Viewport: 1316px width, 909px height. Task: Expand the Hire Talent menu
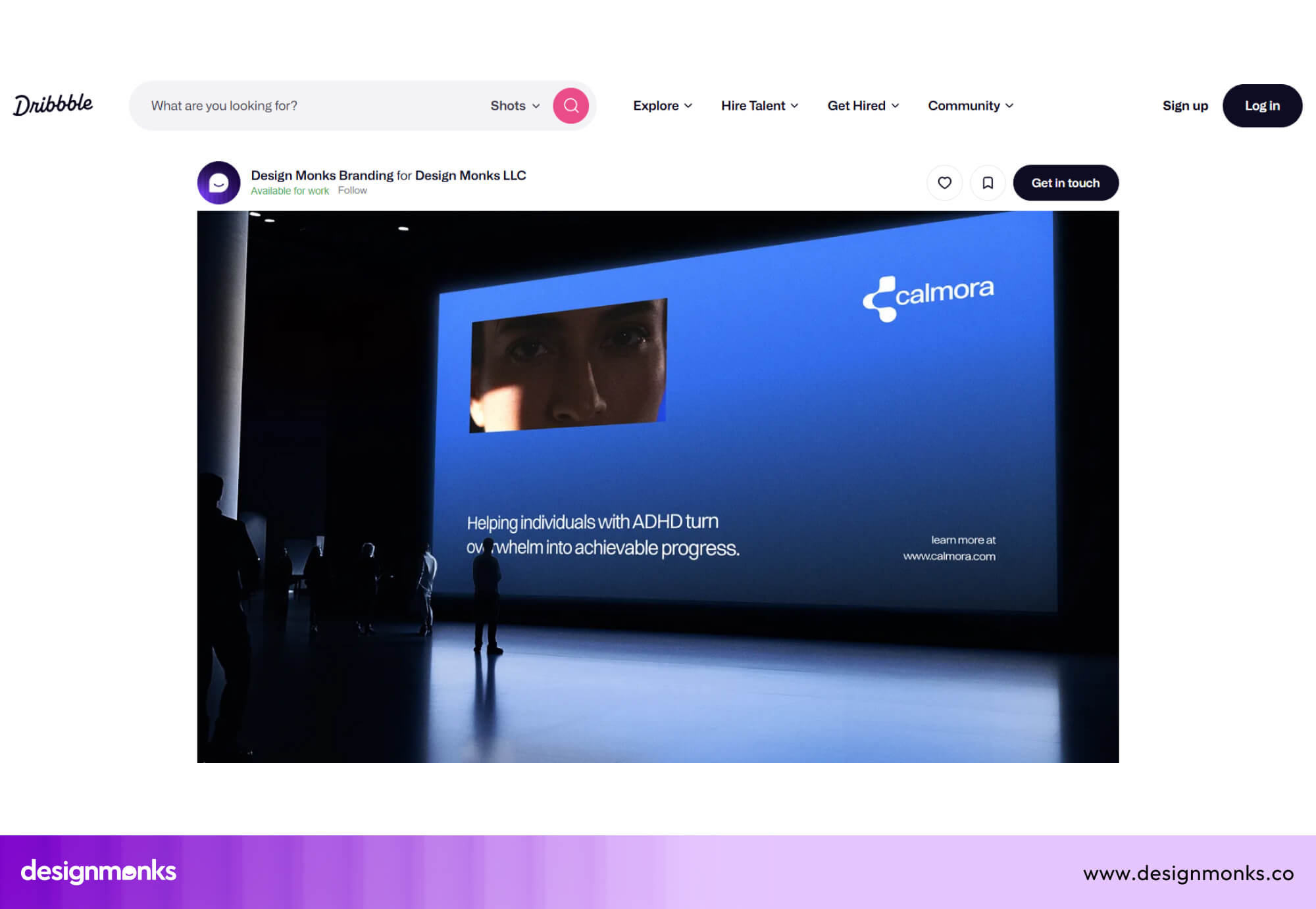(760, 106)
